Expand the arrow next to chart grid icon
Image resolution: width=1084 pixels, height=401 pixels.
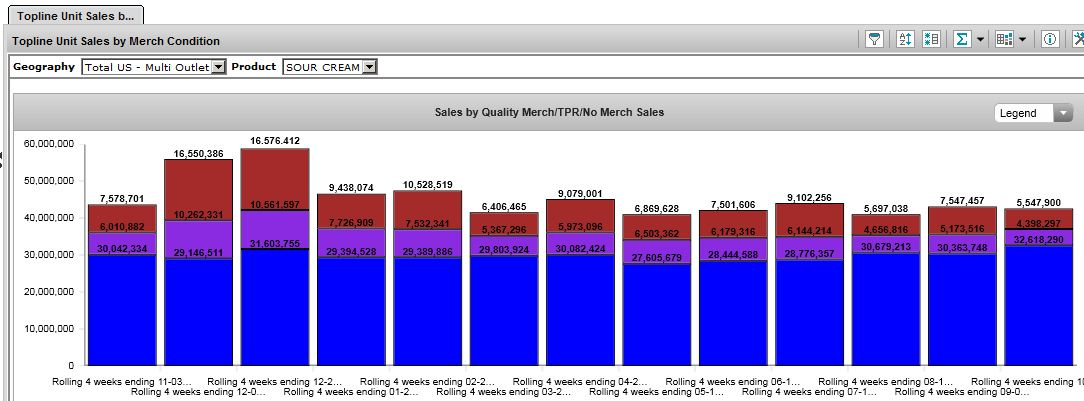[1023, 40]
